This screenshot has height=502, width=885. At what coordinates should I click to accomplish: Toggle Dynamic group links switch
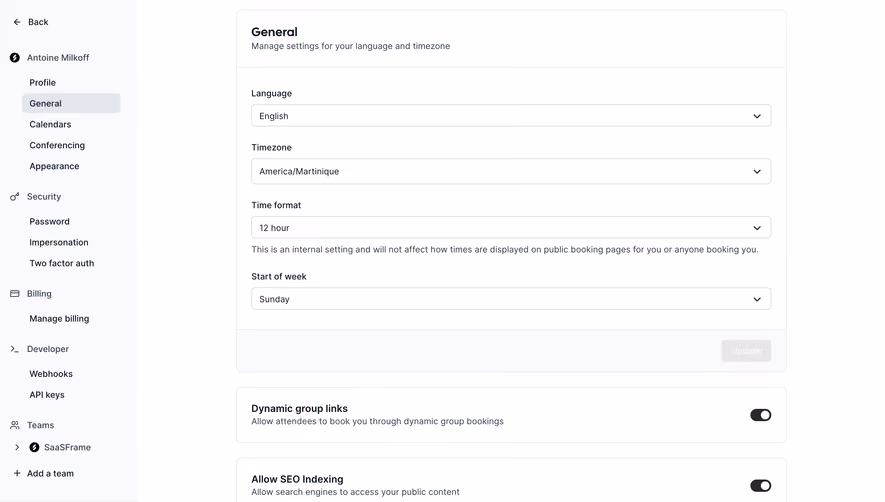point(760,415)
